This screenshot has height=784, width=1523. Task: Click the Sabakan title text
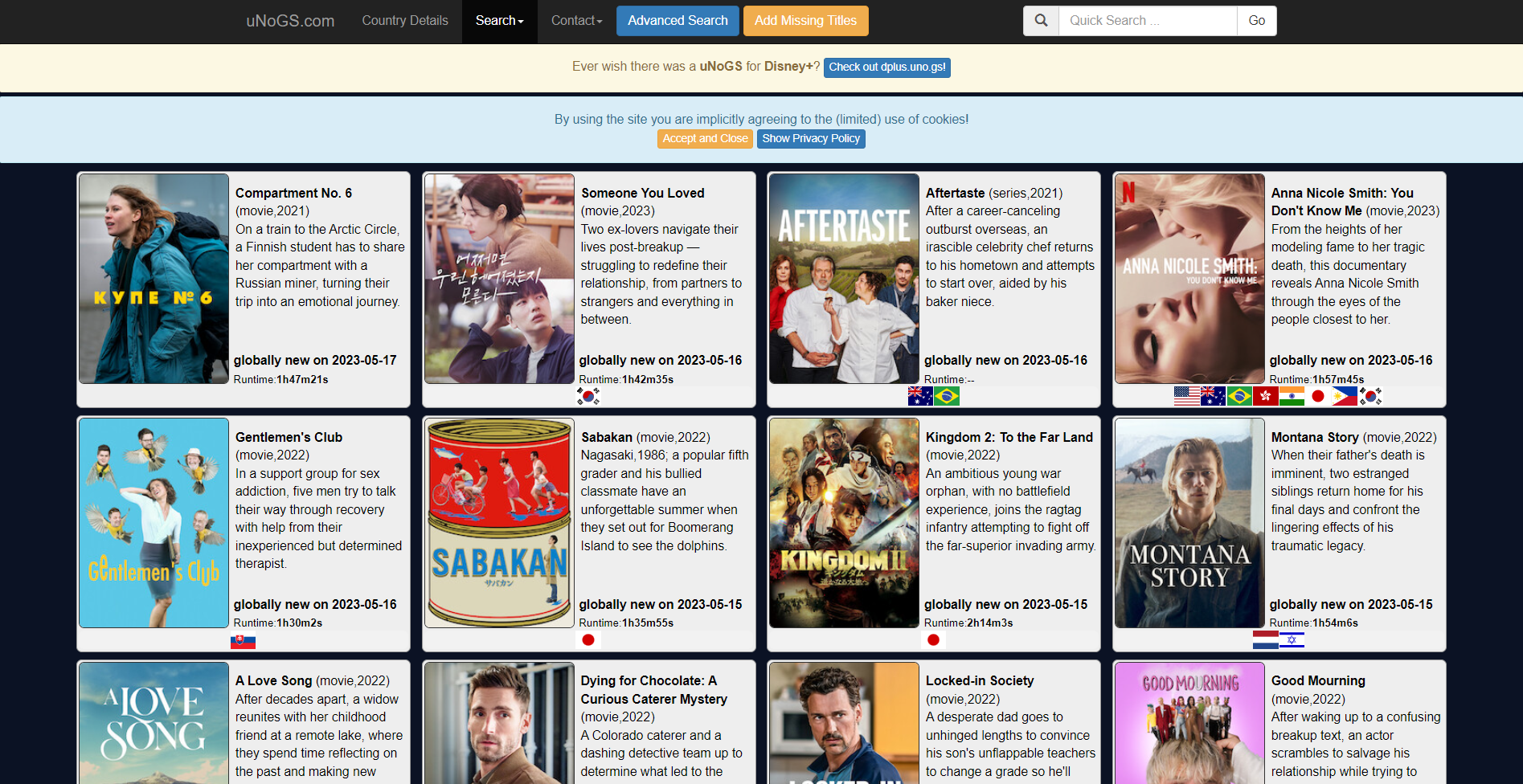(606, 437)
